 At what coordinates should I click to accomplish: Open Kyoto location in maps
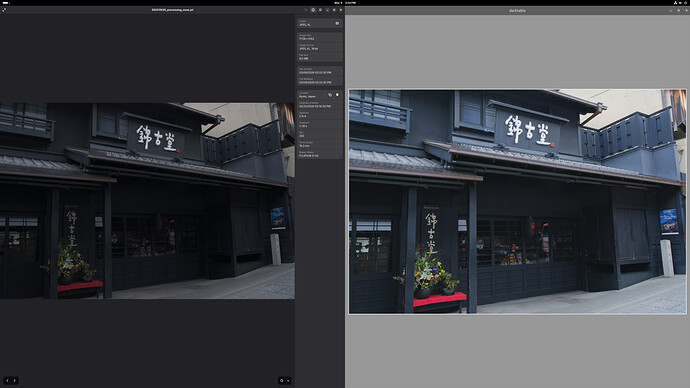338,95
